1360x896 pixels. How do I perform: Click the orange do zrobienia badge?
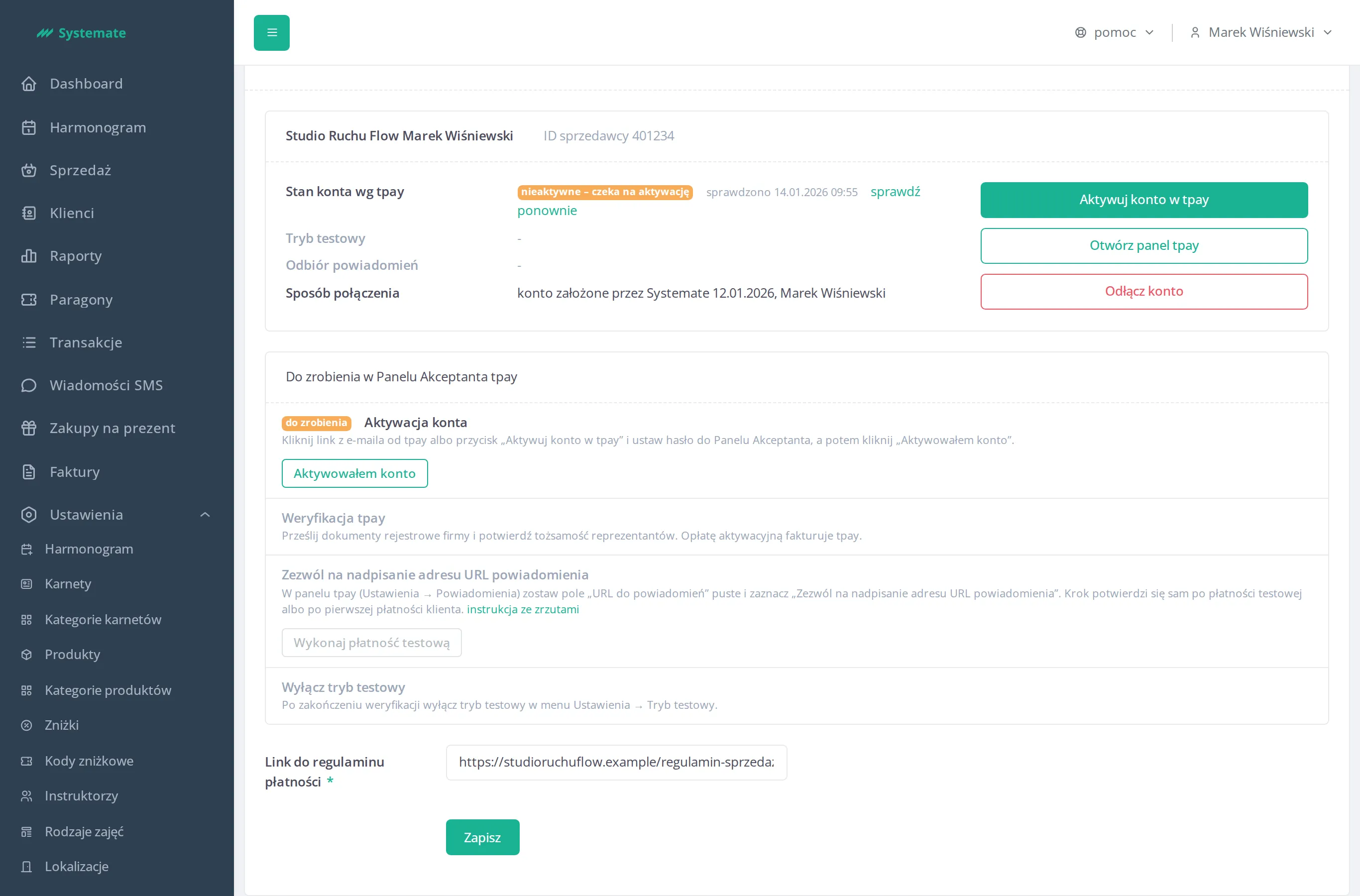point(316,423)
